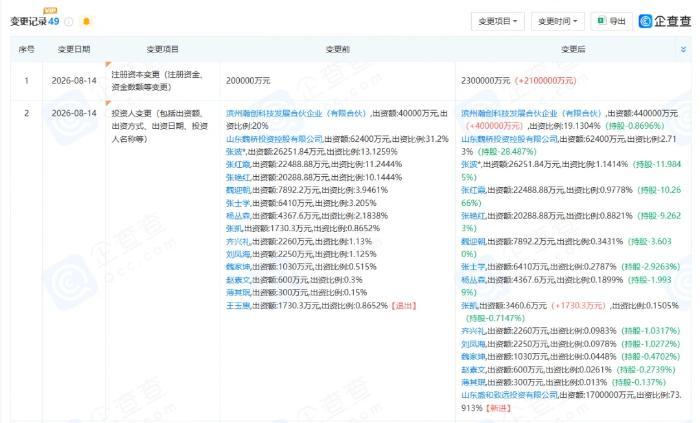
Task: Open 齐兴礼 link with 1.13% in 变更前
Action: pos(238,241)
